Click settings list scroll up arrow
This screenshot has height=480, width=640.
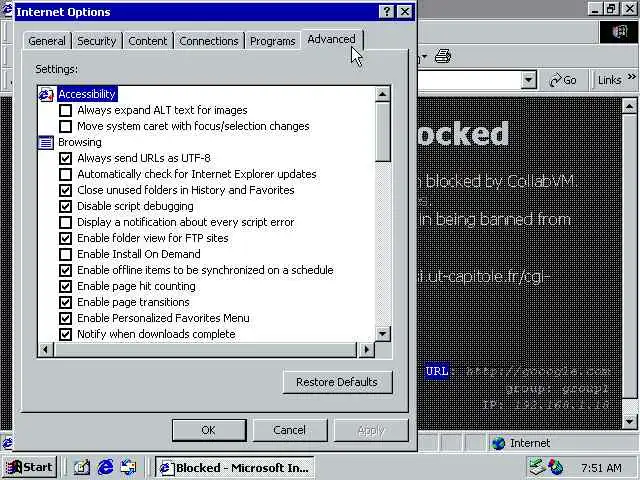382,94
